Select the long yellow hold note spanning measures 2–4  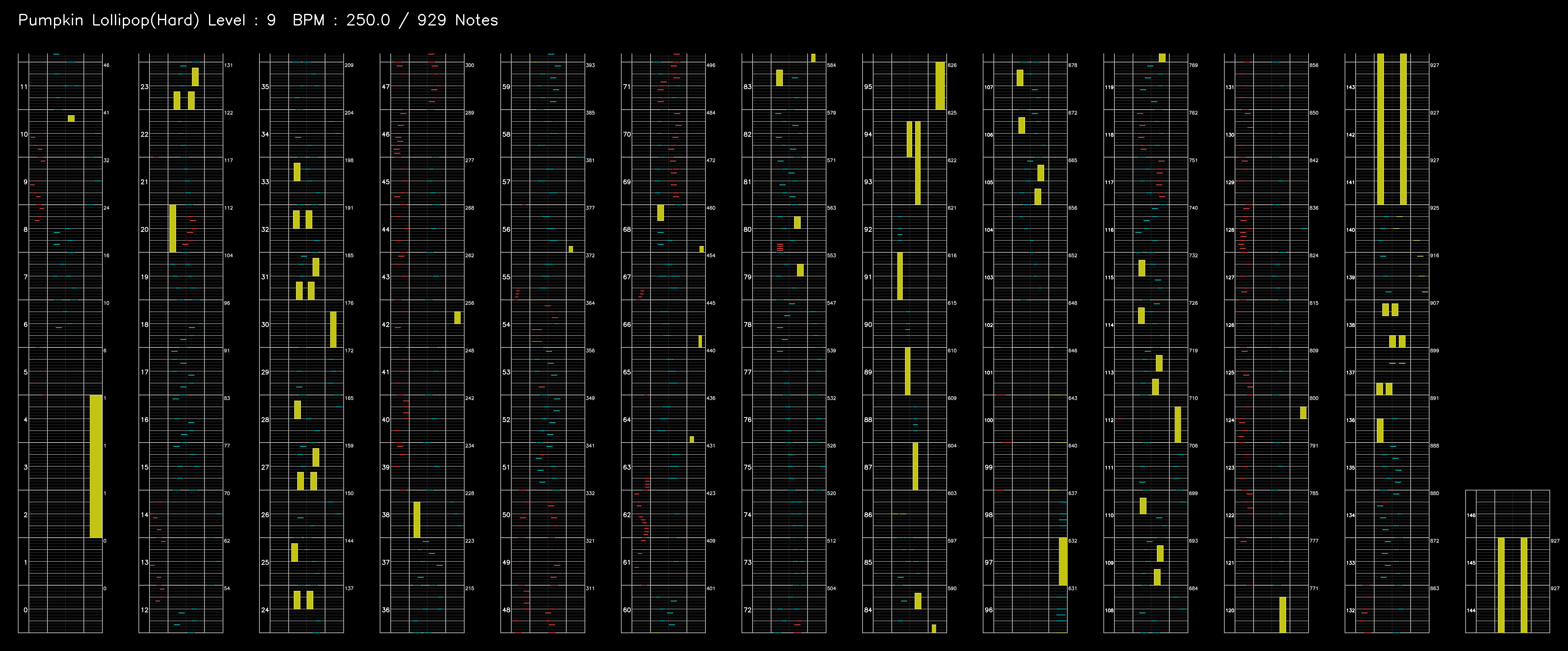pos(96,466)
